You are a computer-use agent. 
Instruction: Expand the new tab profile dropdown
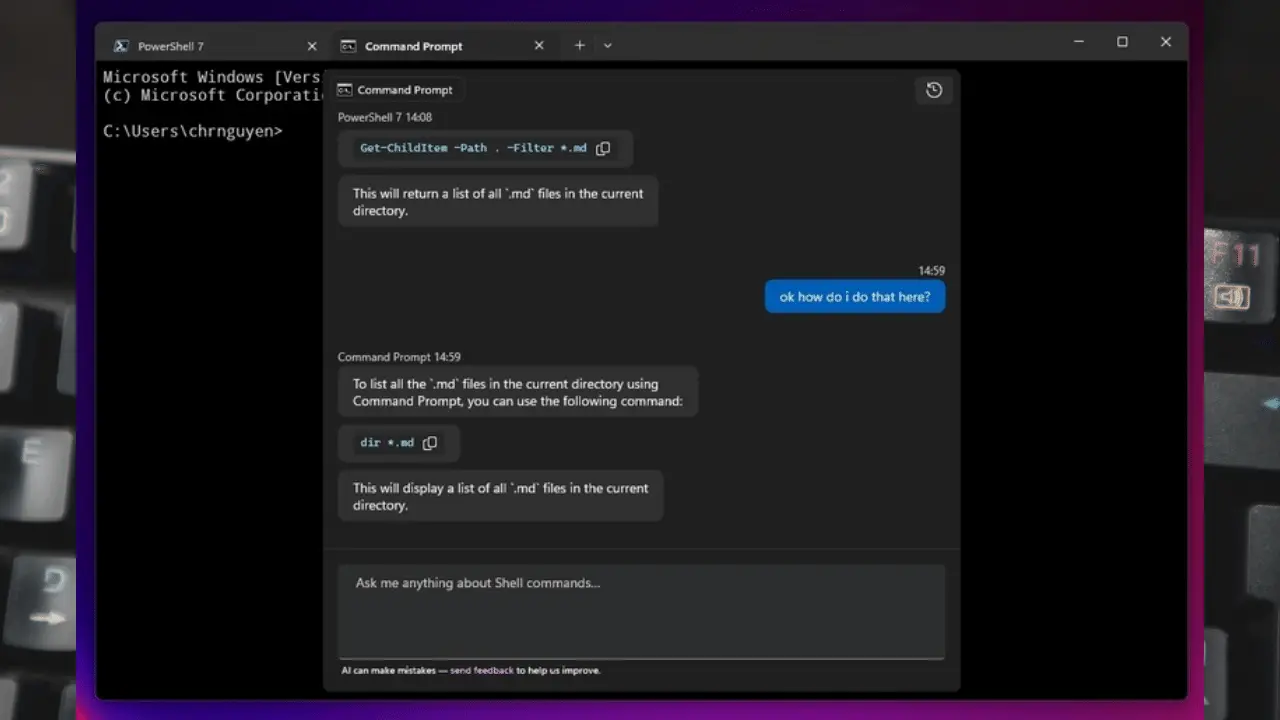coord(607,46)
